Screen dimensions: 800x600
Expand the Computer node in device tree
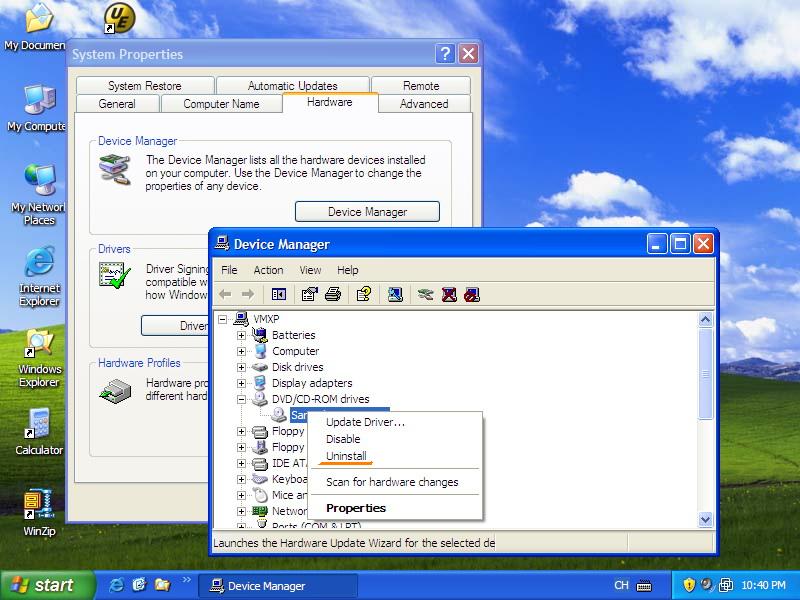coord(241,351)
